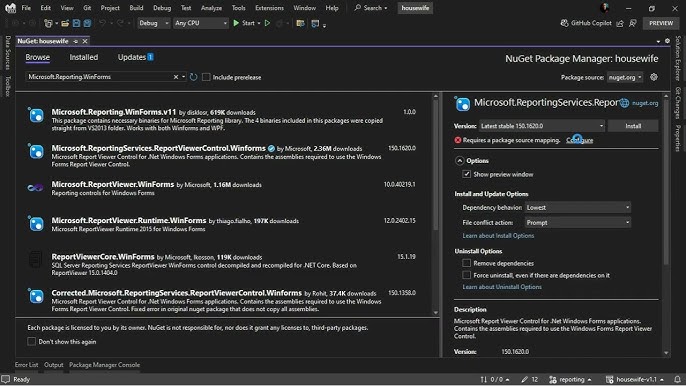The image size is (686, 386).
Task: Click the document well gear icon
Action: click(667, 41)
